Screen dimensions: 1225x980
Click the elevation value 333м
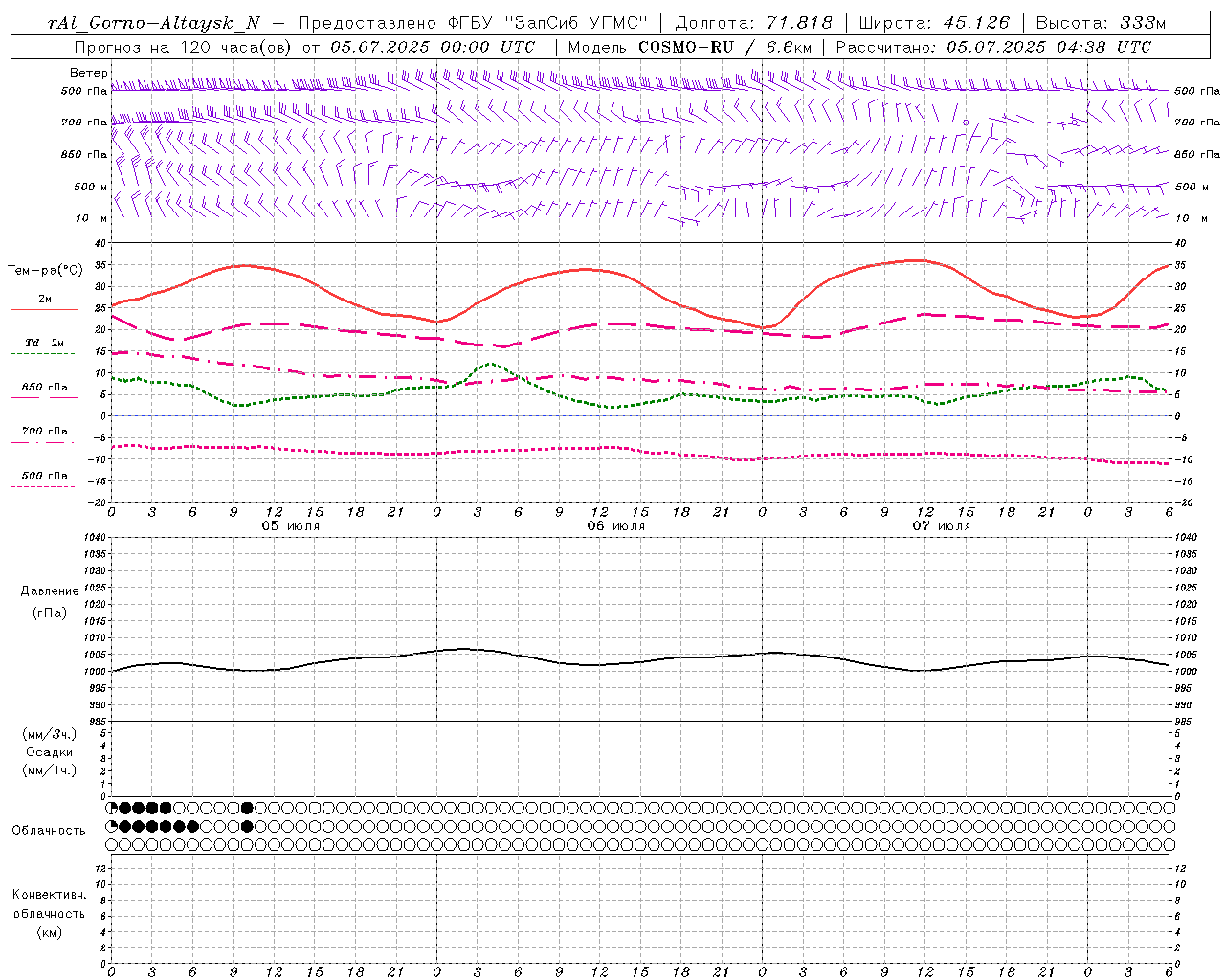pos(1143,22)
